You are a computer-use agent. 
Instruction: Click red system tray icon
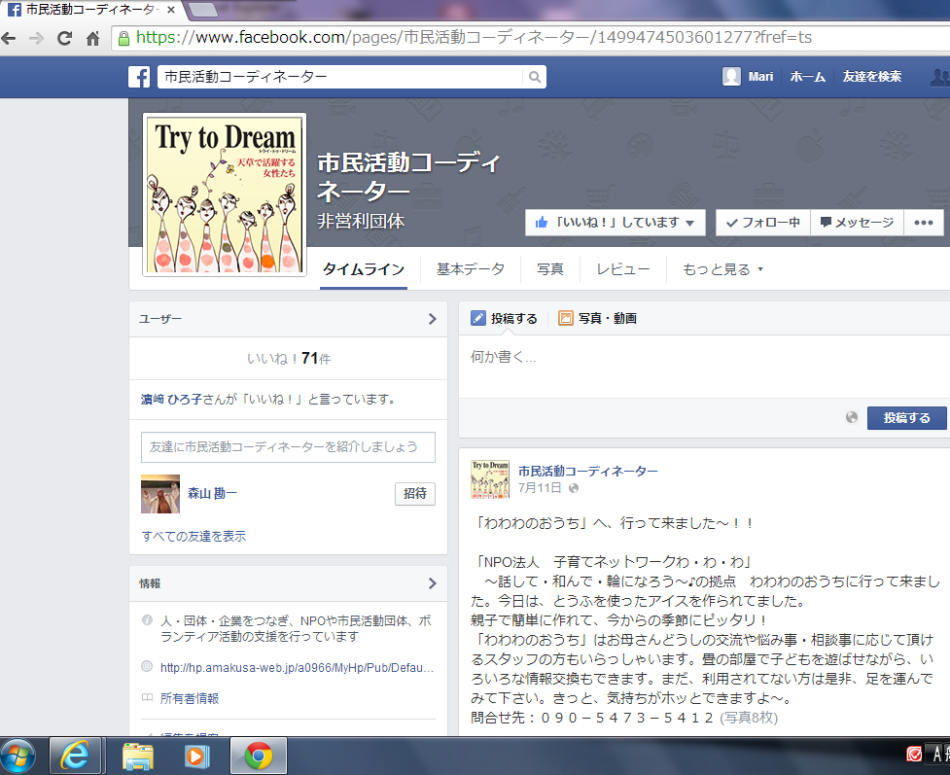click(914, 754)
